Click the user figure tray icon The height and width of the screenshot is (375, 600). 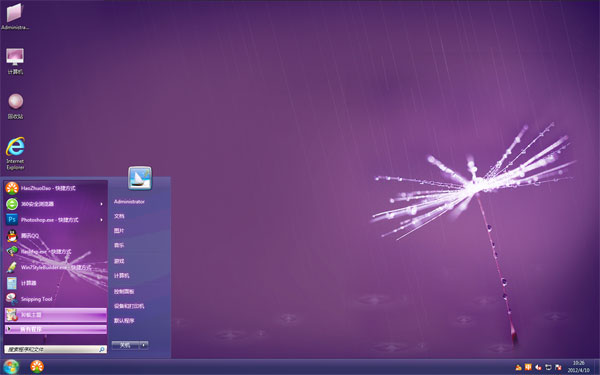coord(518,367)
